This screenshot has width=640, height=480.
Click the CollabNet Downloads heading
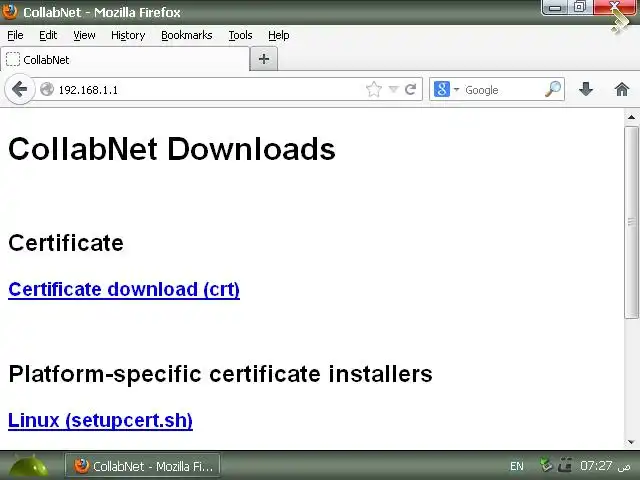[x=172, y=149]
